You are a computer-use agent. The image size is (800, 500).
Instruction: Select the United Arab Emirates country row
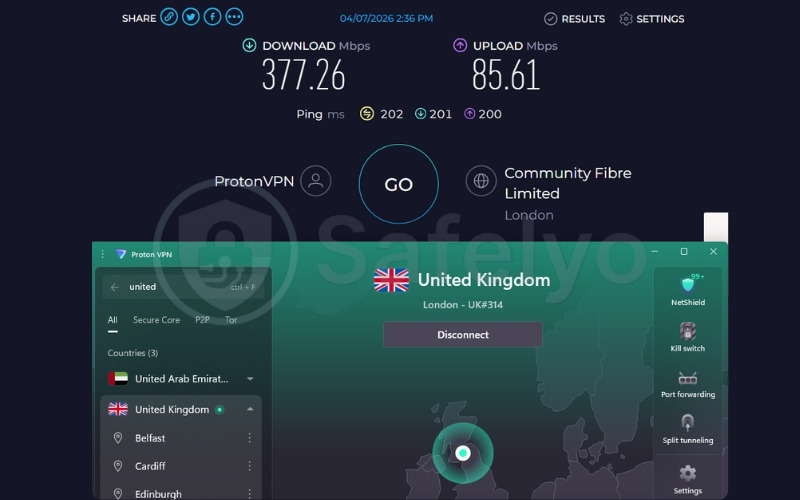click(181, 379)
